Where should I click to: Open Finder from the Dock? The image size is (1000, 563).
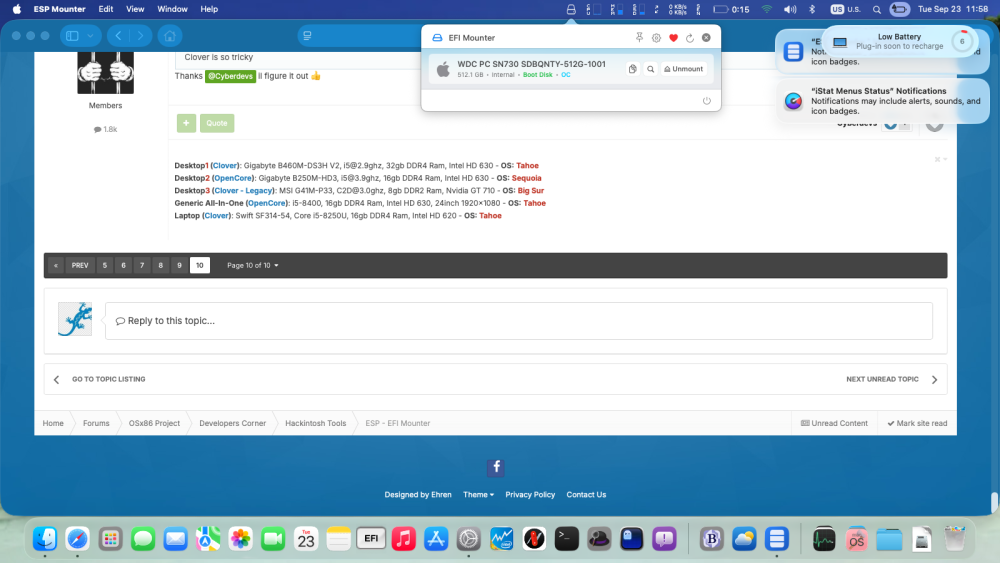(x=45, y=539)
